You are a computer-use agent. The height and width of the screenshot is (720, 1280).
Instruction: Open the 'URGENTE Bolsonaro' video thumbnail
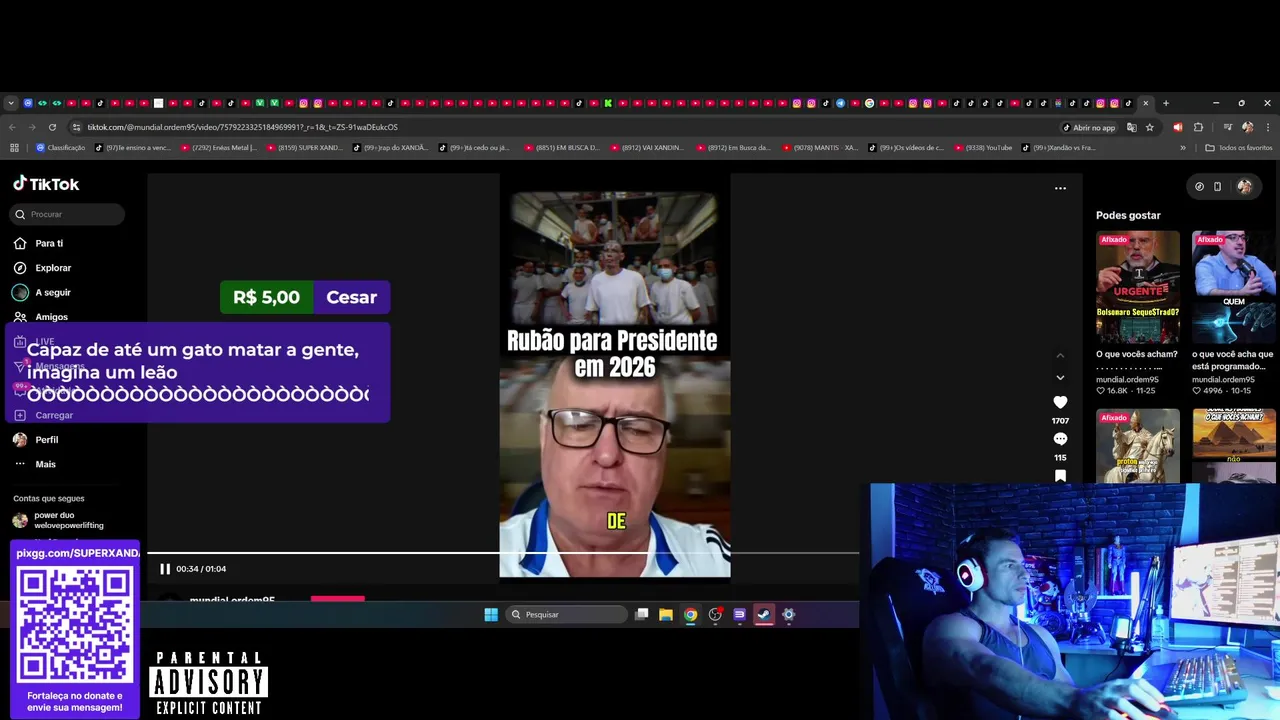(1137, 288)
